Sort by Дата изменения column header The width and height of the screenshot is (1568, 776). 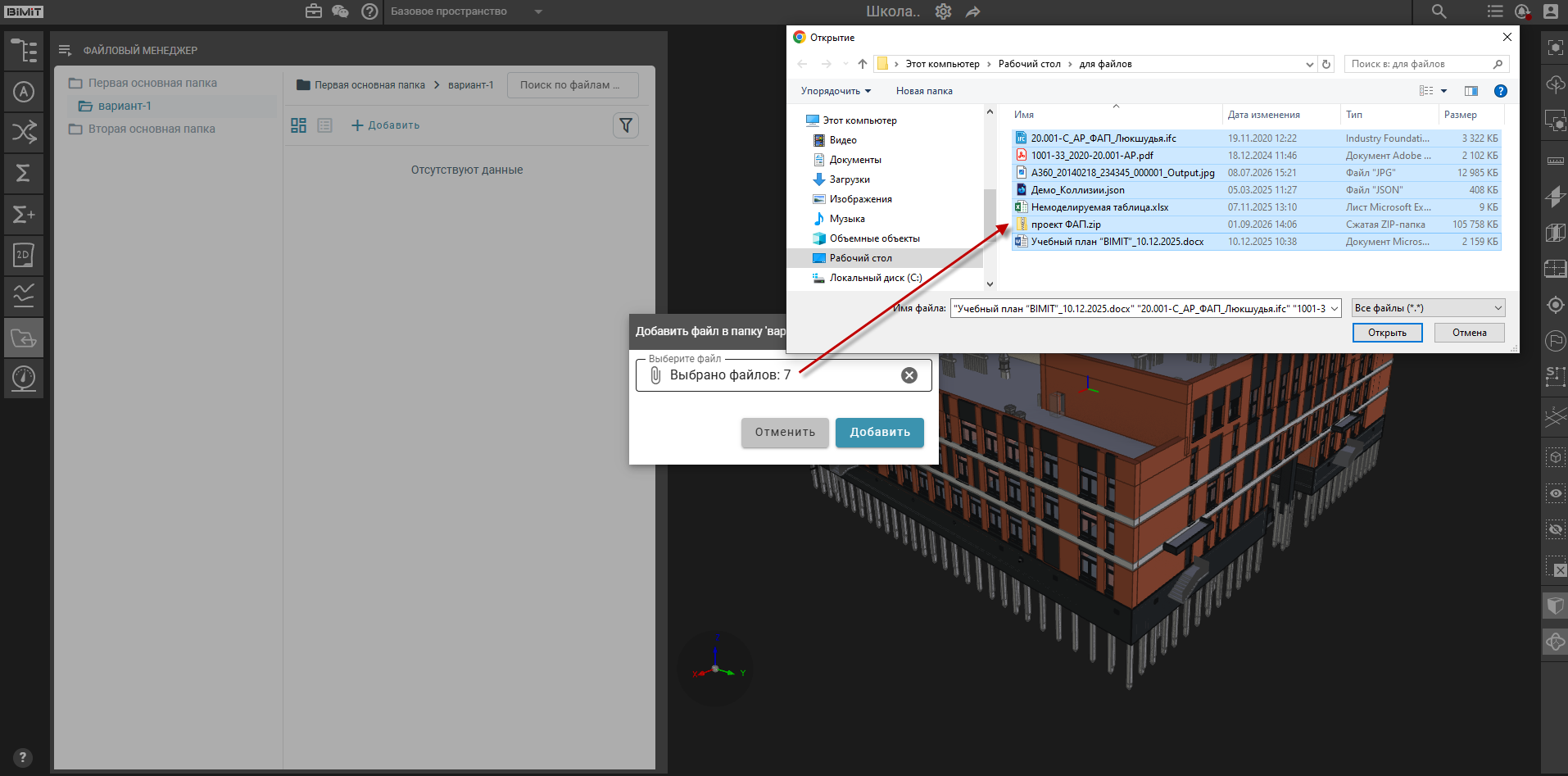(x=1263, y=115)
